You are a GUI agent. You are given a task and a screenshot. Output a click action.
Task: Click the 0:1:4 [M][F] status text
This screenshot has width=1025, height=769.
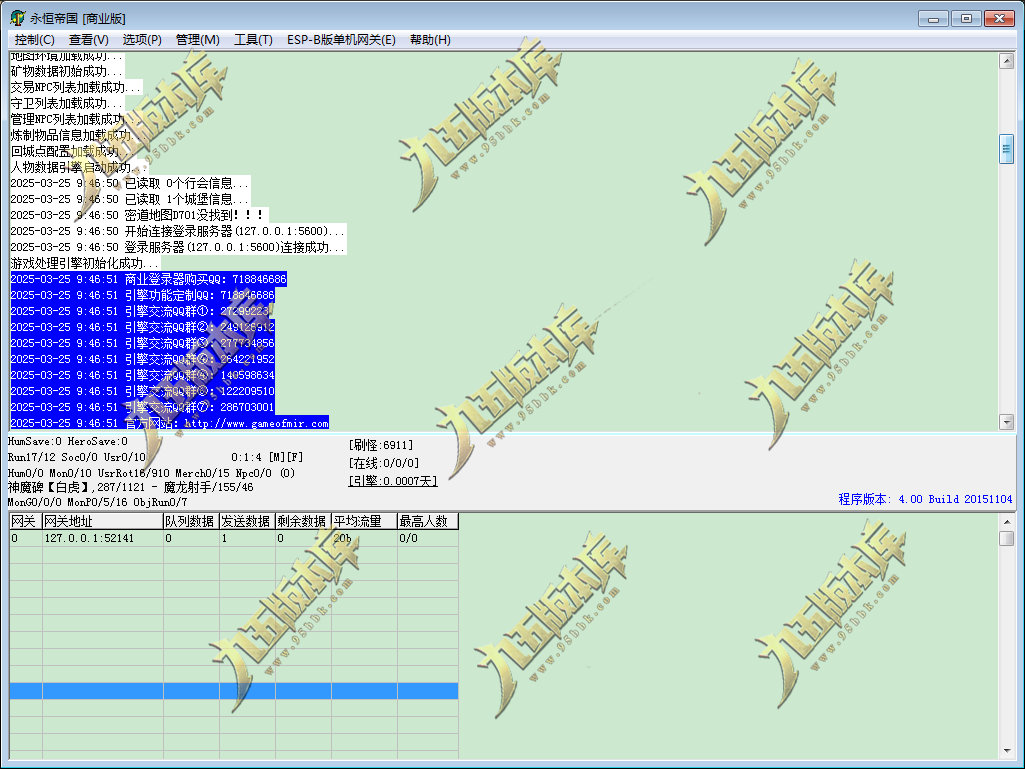coord(267,457)
